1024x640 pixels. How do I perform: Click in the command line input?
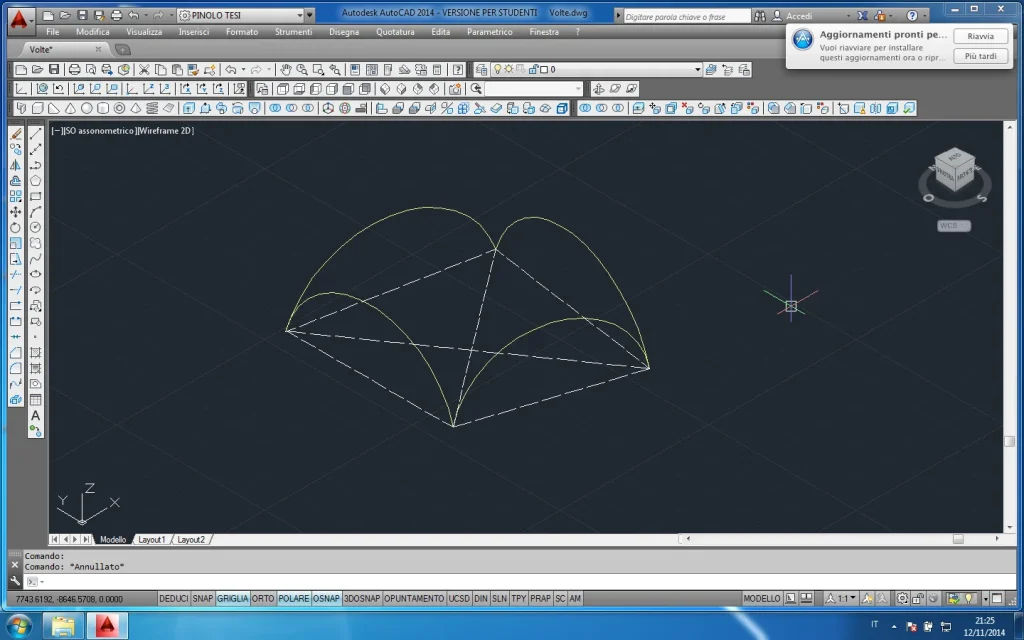click(522, 581)
